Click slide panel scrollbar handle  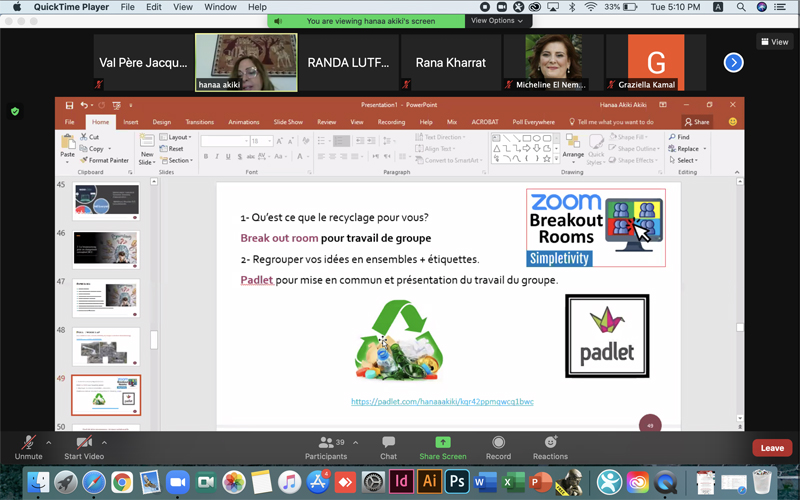click(154, 340)
